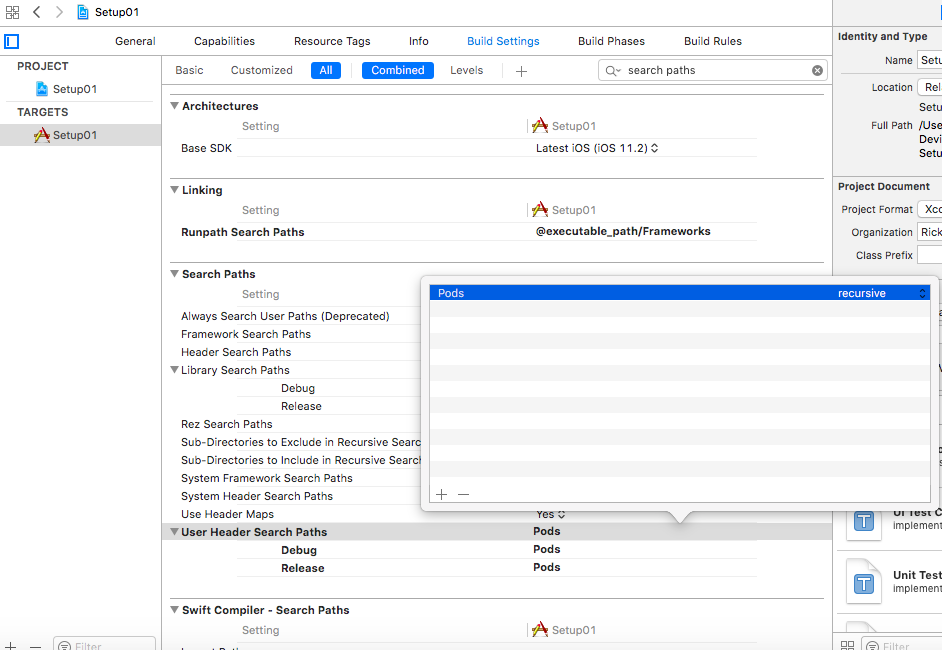Select Rez Search Paths row
Image resolution: width=942 pixels, height=650 pixels.
pyautogui.click(x=226, y=424)
